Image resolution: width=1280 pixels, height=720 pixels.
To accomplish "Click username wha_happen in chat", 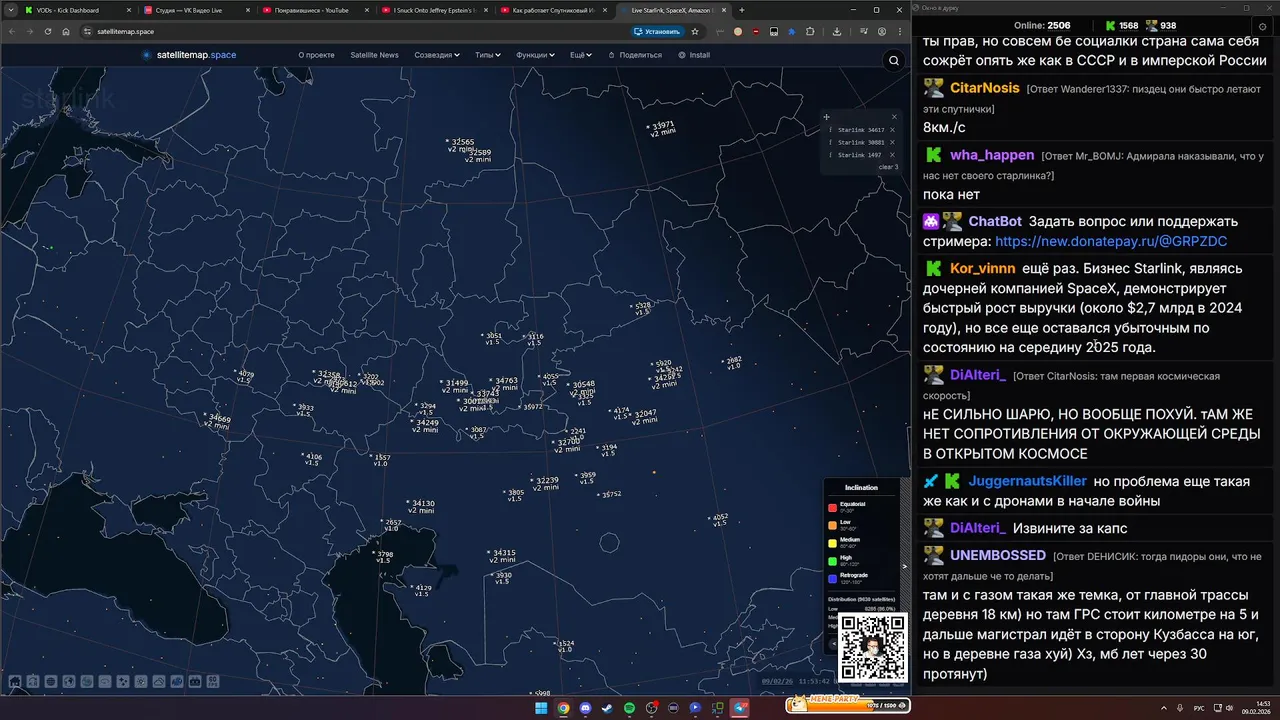I will click(x=992, y=155).
